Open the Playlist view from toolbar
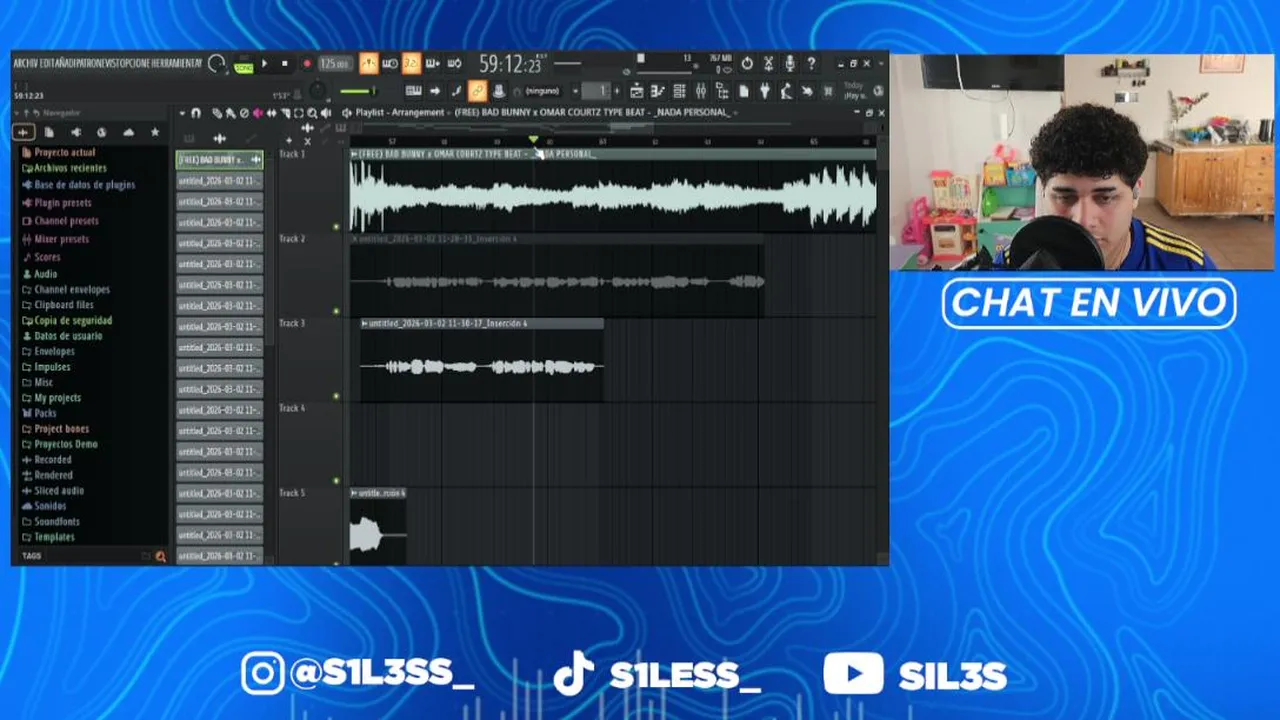Viewport: 1280px width, 720px height. tap(637, 91)
